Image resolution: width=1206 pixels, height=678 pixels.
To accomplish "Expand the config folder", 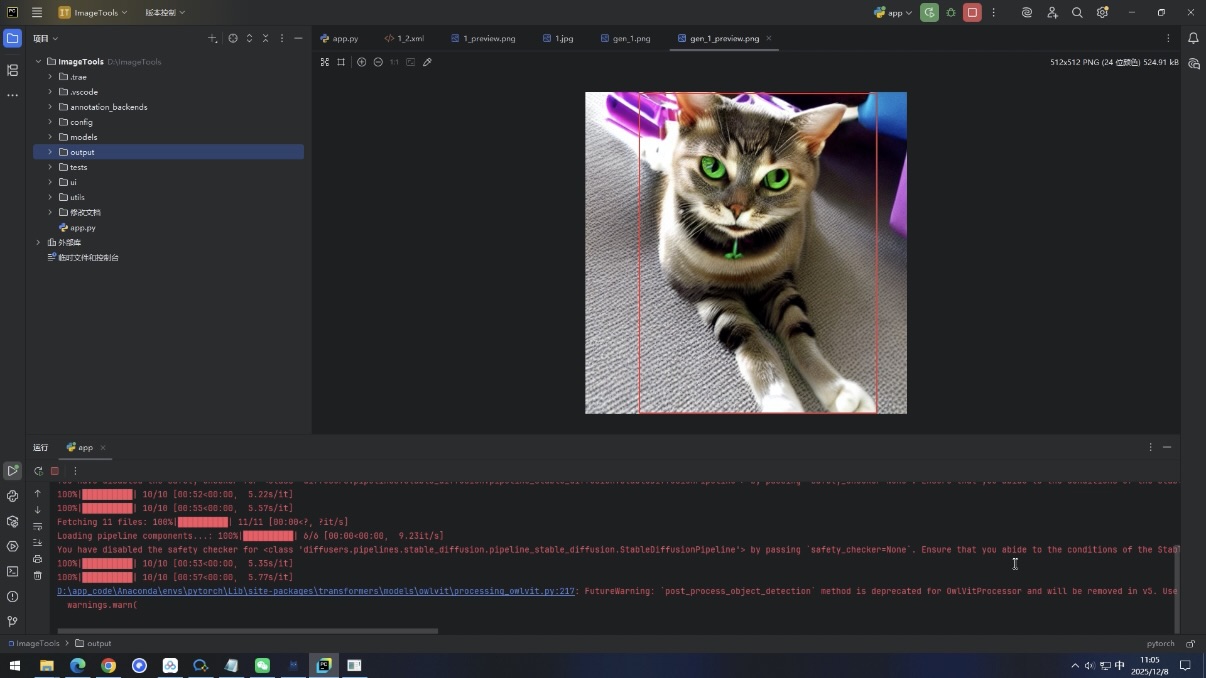I will (50, 122).
